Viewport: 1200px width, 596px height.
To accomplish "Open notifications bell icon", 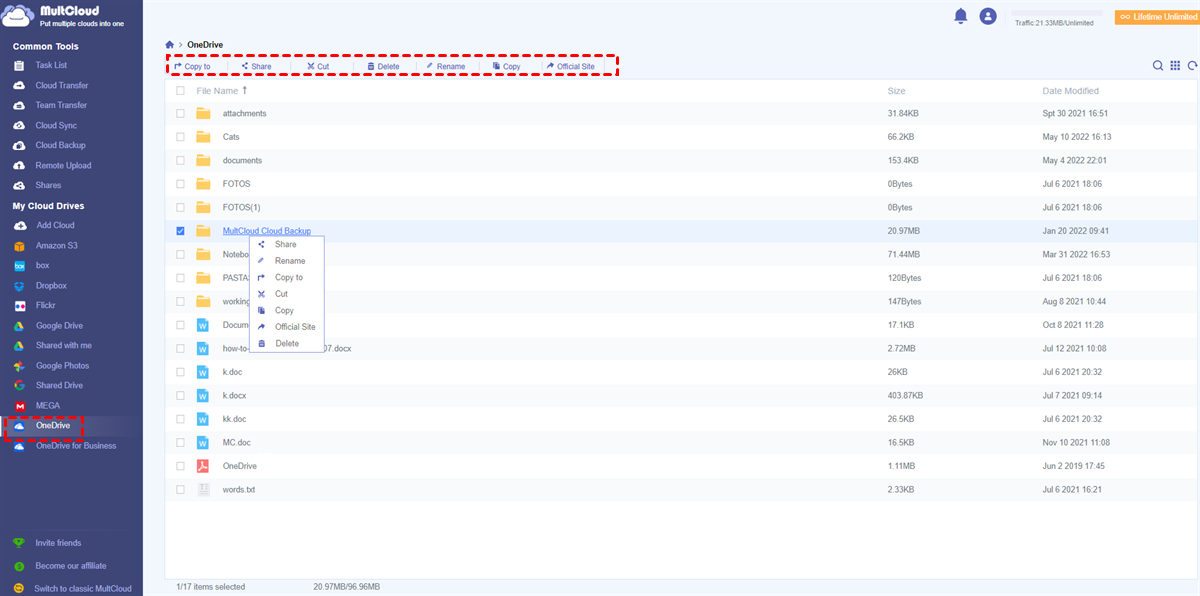I will 961,15.
